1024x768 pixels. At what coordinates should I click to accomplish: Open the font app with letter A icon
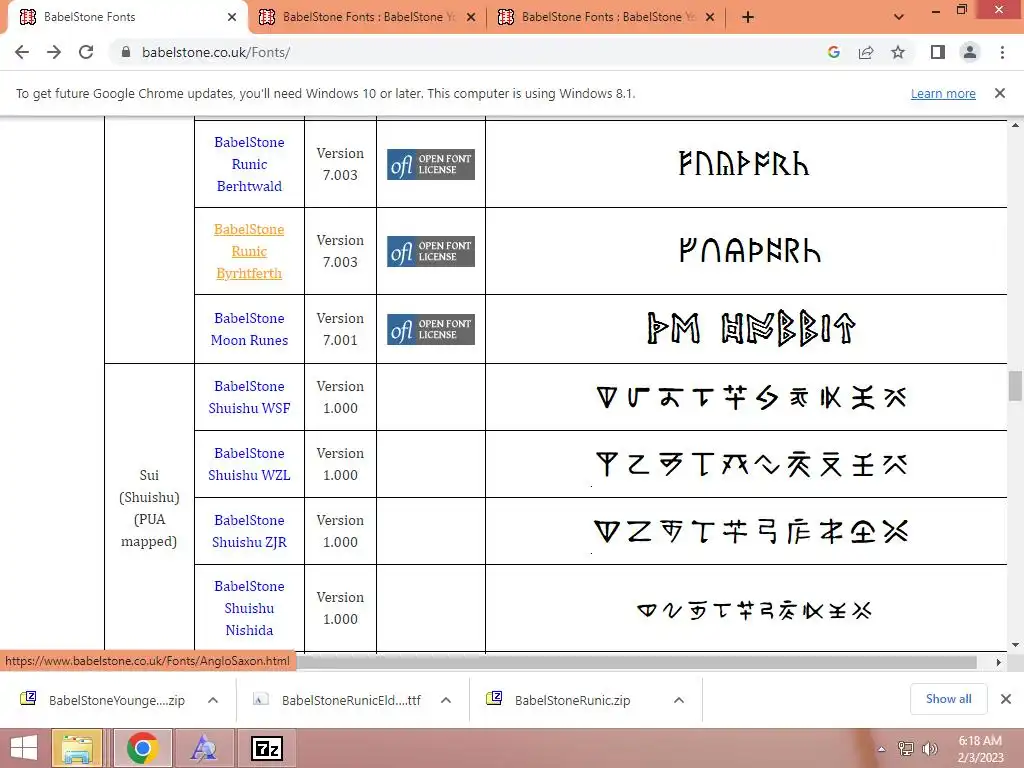click(204, 748)
